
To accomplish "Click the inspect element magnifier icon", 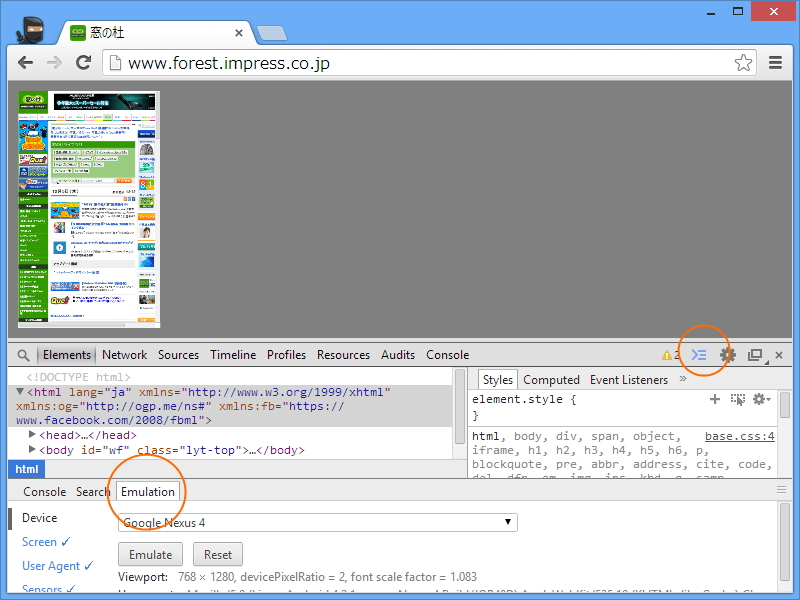I will [x=23, y=355].
